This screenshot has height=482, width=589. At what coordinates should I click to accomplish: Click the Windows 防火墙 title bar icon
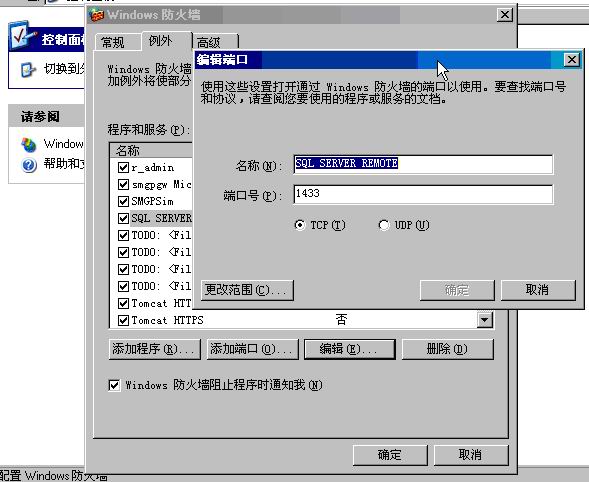(97, 15)
